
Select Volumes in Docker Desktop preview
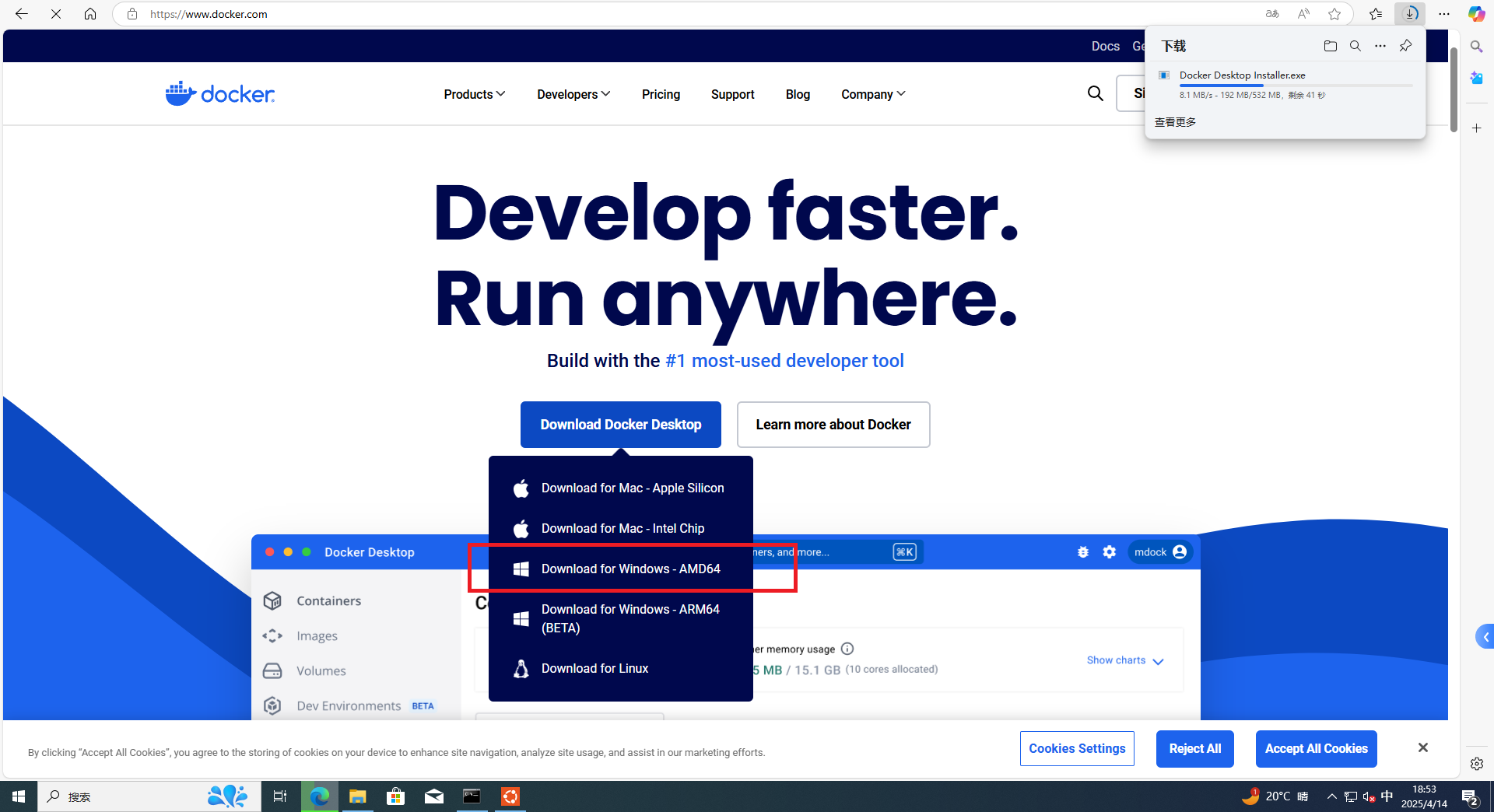point(304,670)
